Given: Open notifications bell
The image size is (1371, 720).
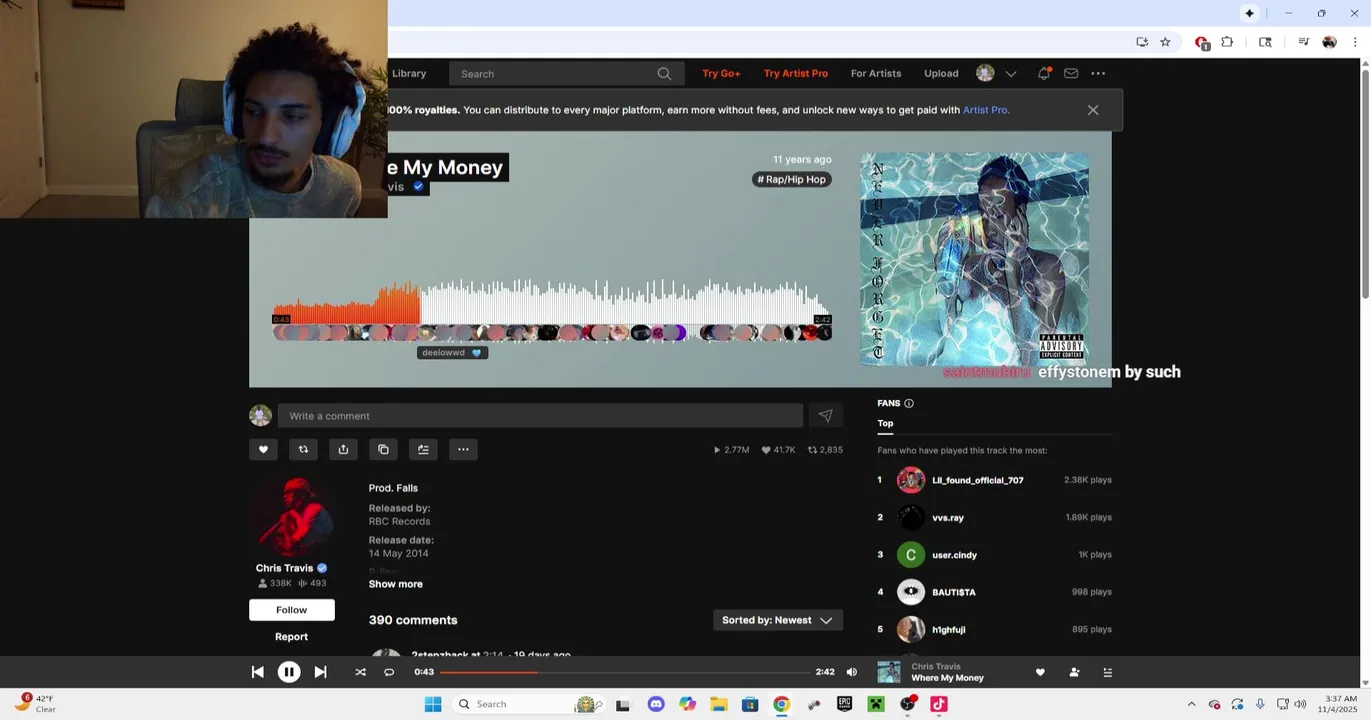Looking at the screenshot, I should point(1044,73).
